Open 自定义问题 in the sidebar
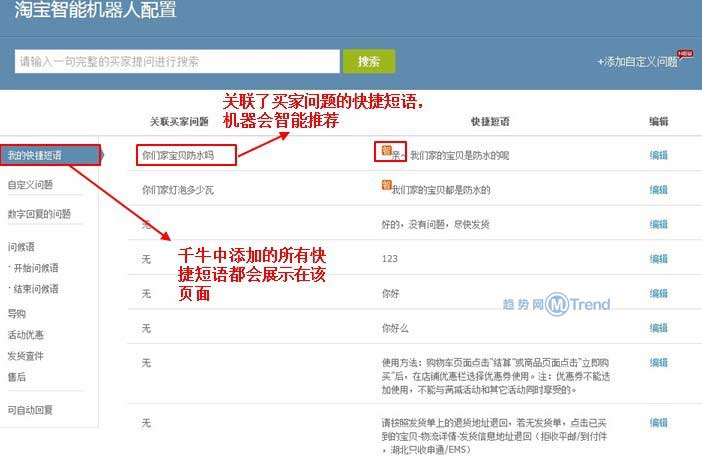Viewport: 702px width, 466px height. 31,185
